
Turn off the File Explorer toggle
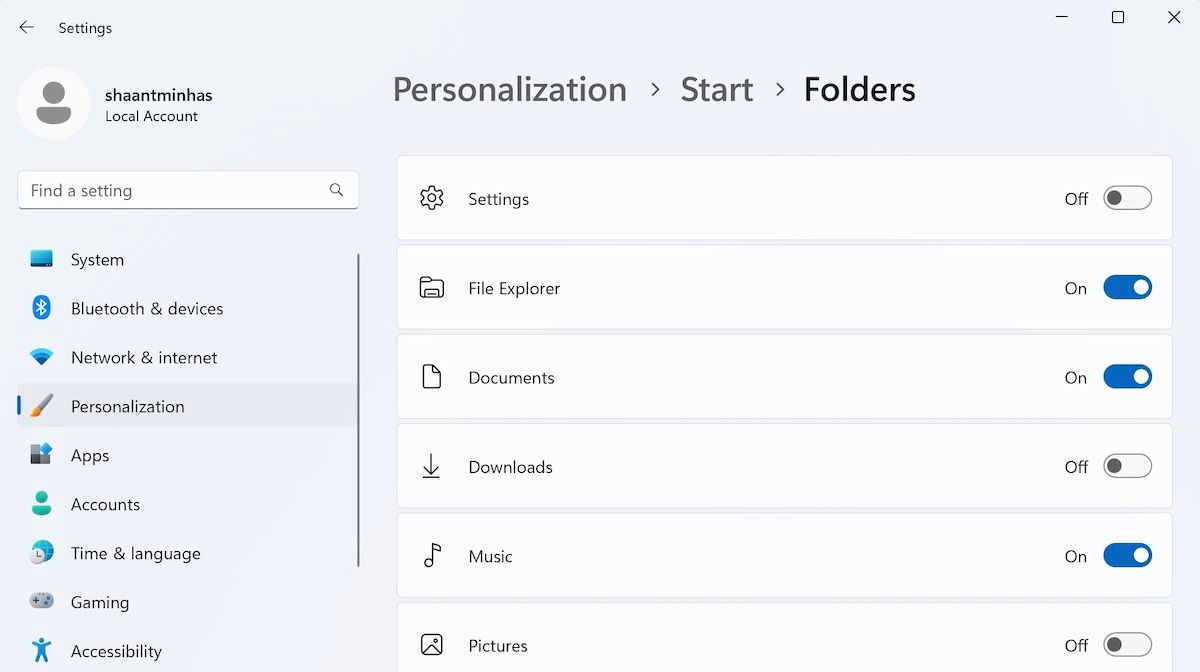tap(1127, 288)
